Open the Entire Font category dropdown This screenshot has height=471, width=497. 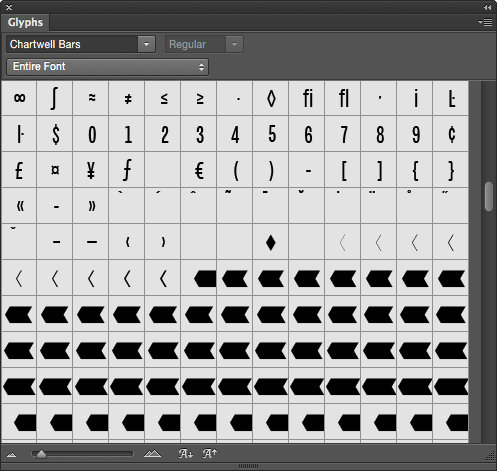pyautogui.click(x=108, y=67)
